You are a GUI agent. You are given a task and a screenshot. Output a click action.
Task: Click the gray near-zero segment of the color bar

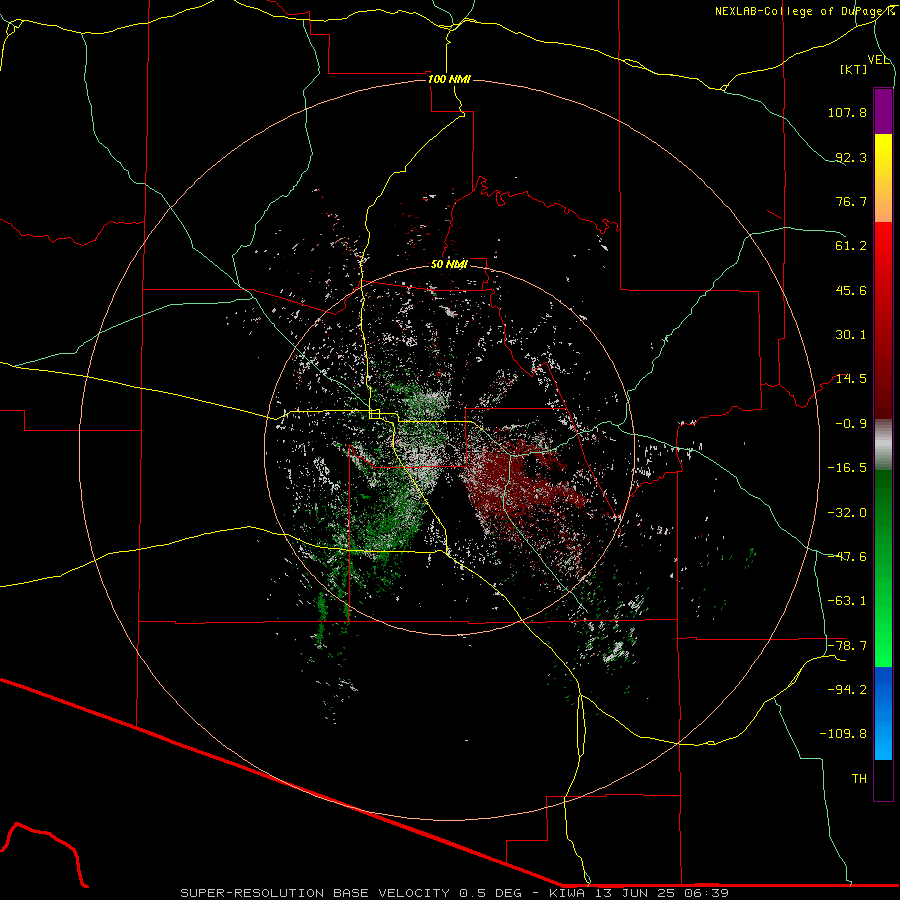(883, 445)
